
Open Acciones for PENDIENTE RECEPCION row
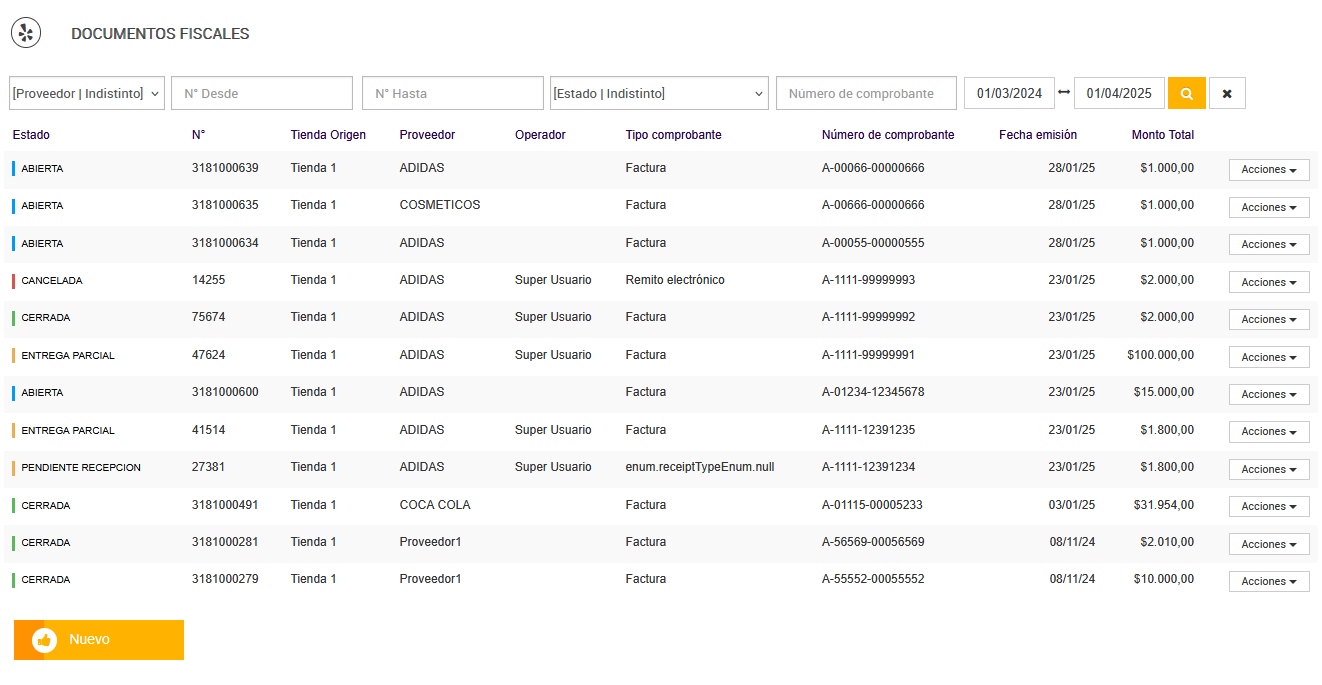(x=1269, y=469)
